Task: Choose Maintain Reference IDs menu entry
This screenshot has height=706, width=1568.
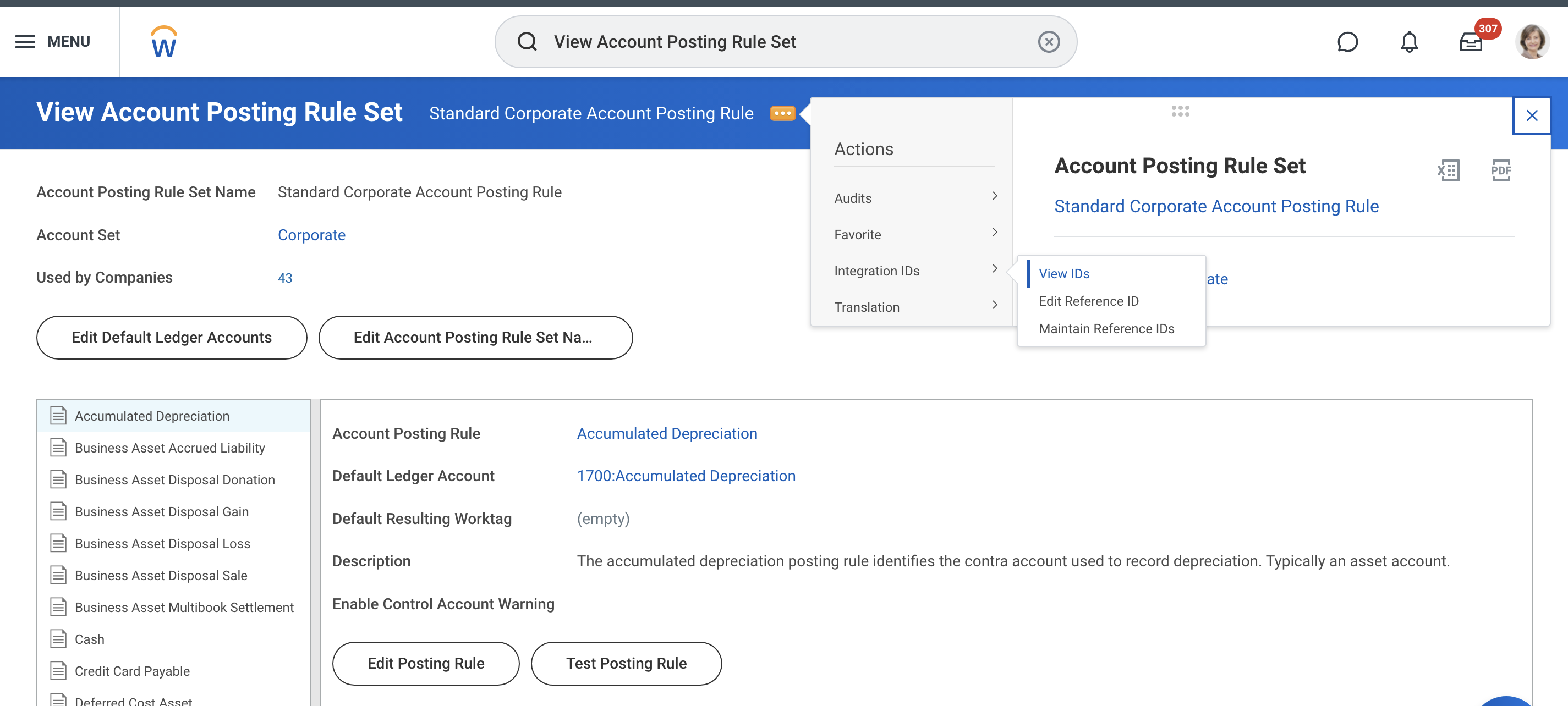Action: click(x=1107, y=328)
